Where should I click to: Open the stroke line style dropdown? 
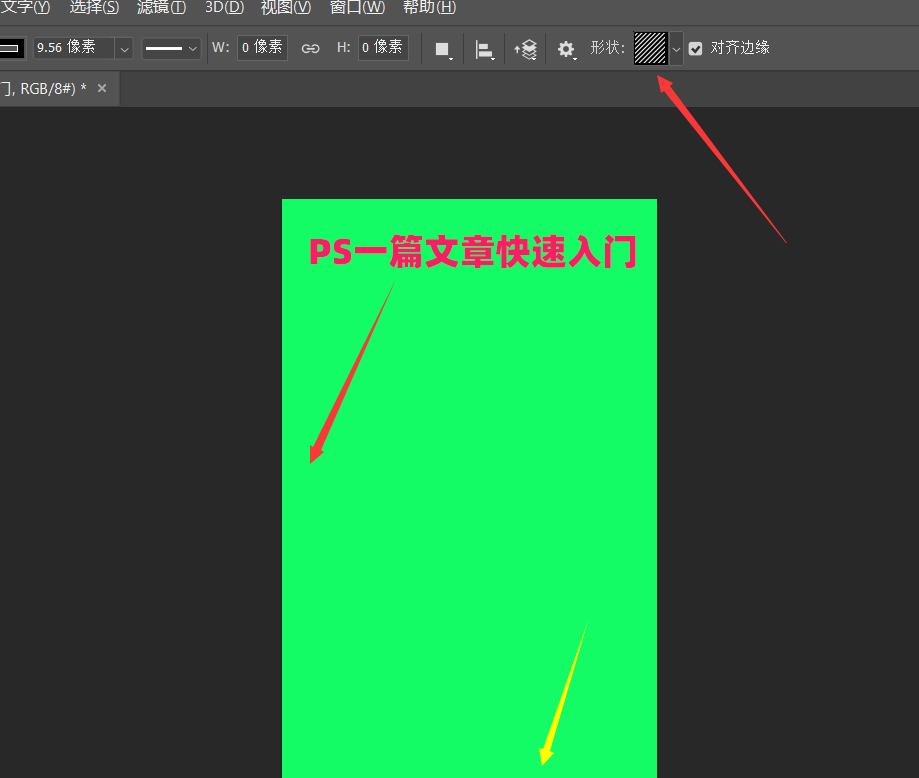[171, 49]
